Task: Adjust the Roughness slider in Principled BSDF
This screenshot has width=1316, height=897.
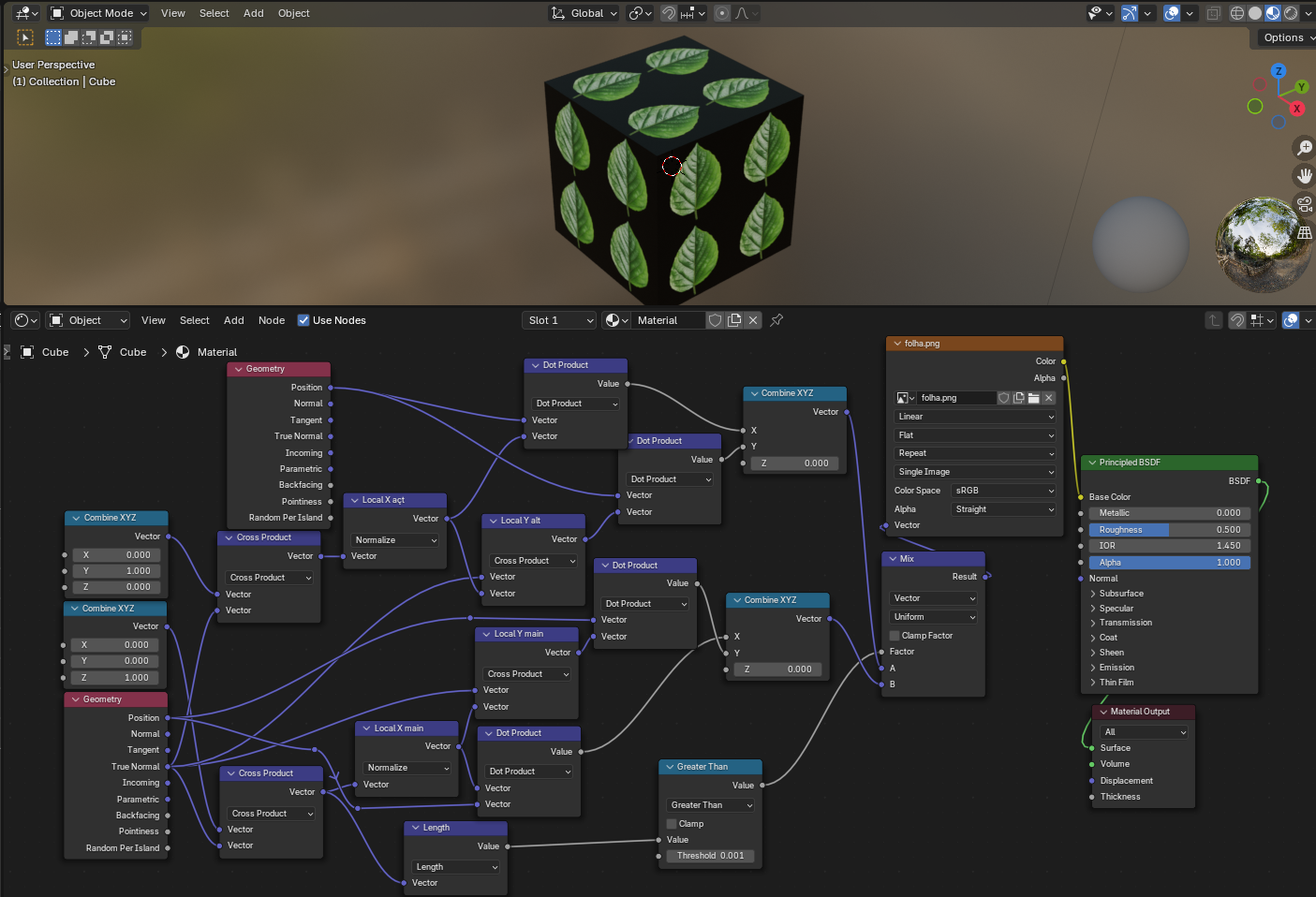Action: click(1170, 530)
